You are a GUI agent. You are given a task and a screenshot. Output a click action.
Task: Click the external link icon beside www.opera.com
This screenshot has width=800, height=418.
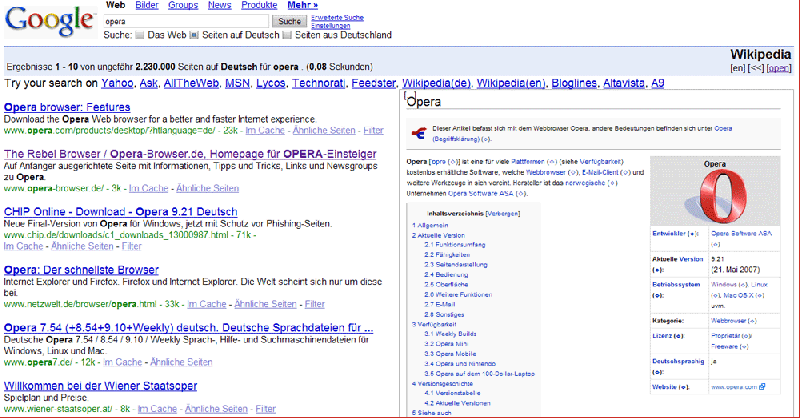[x=762, y=386]
